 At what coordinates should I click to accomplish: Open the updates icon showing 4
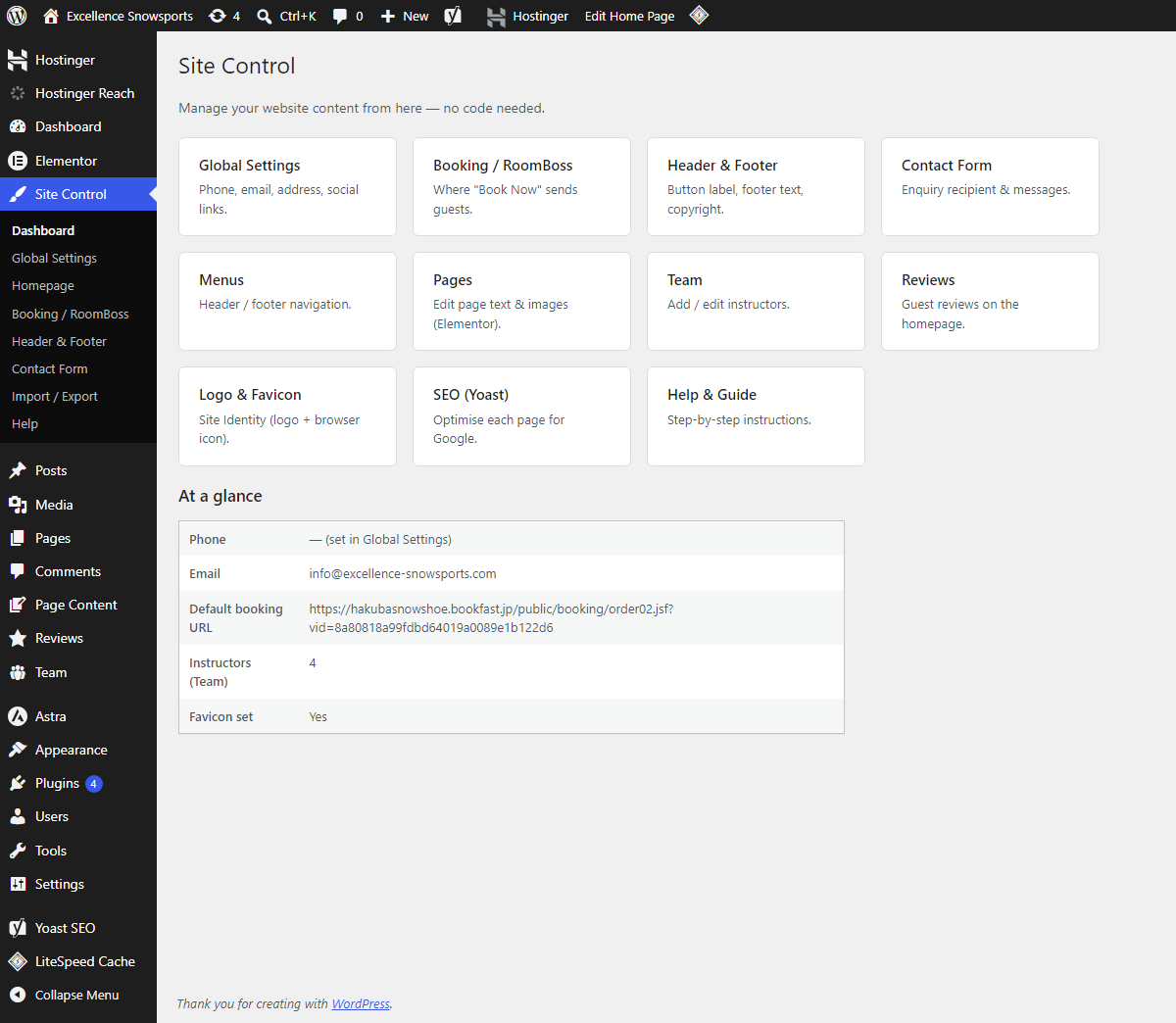click(x=218, y=16)
